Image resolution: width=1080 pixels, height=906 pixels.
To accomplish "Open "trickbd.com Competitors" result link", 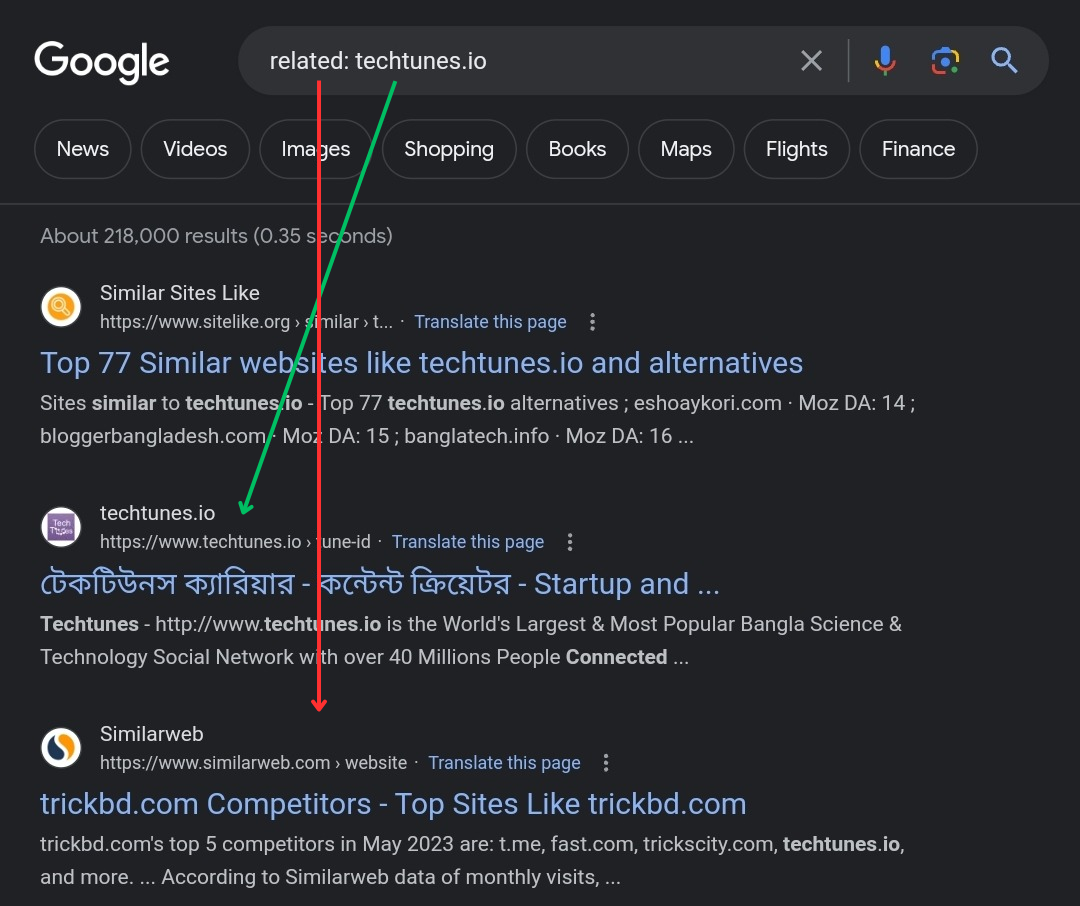I will pos(393,804).
